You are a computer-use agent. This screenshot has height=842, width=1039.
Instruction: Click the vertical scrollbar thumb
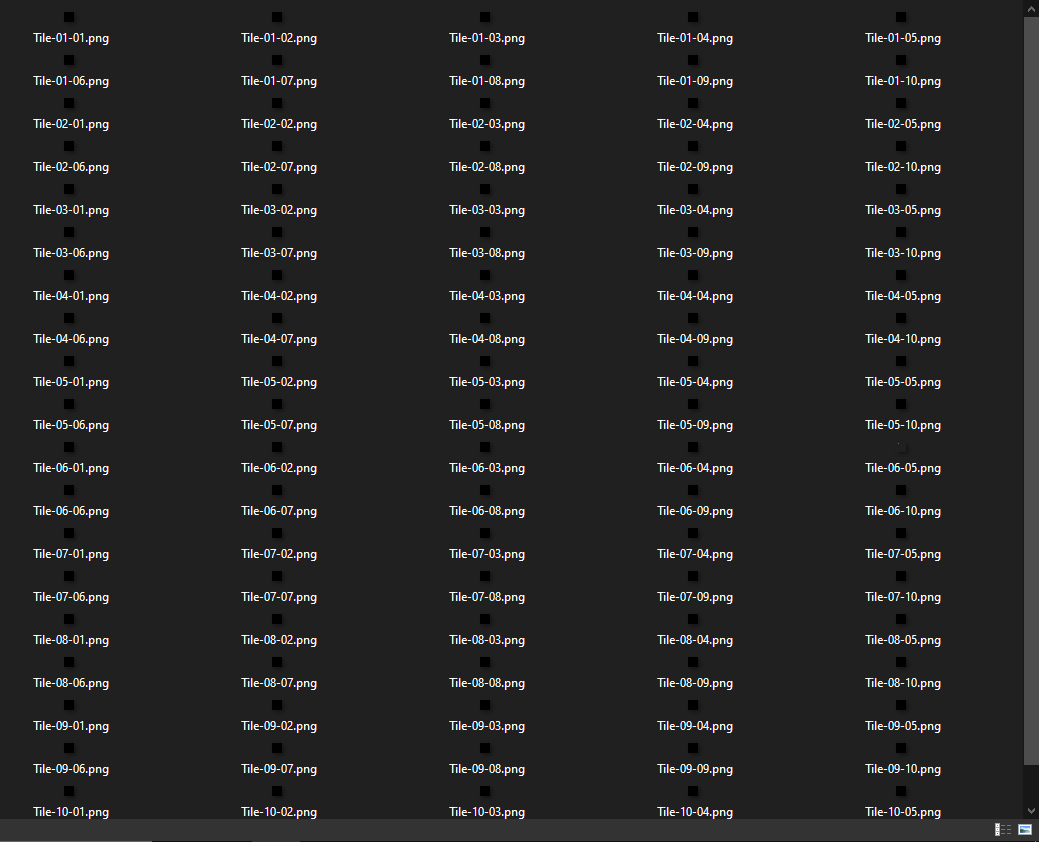point(1031,391)
